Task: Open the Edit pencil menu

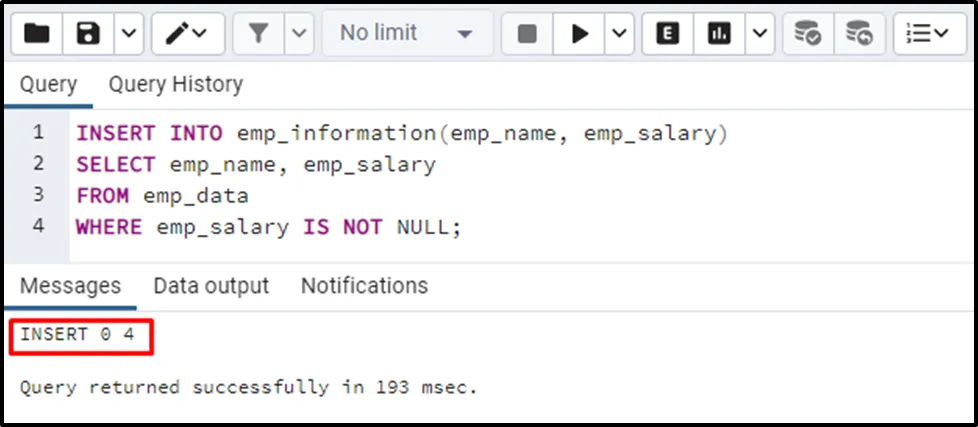Action: pyautogui.click(x=187, y=34)
